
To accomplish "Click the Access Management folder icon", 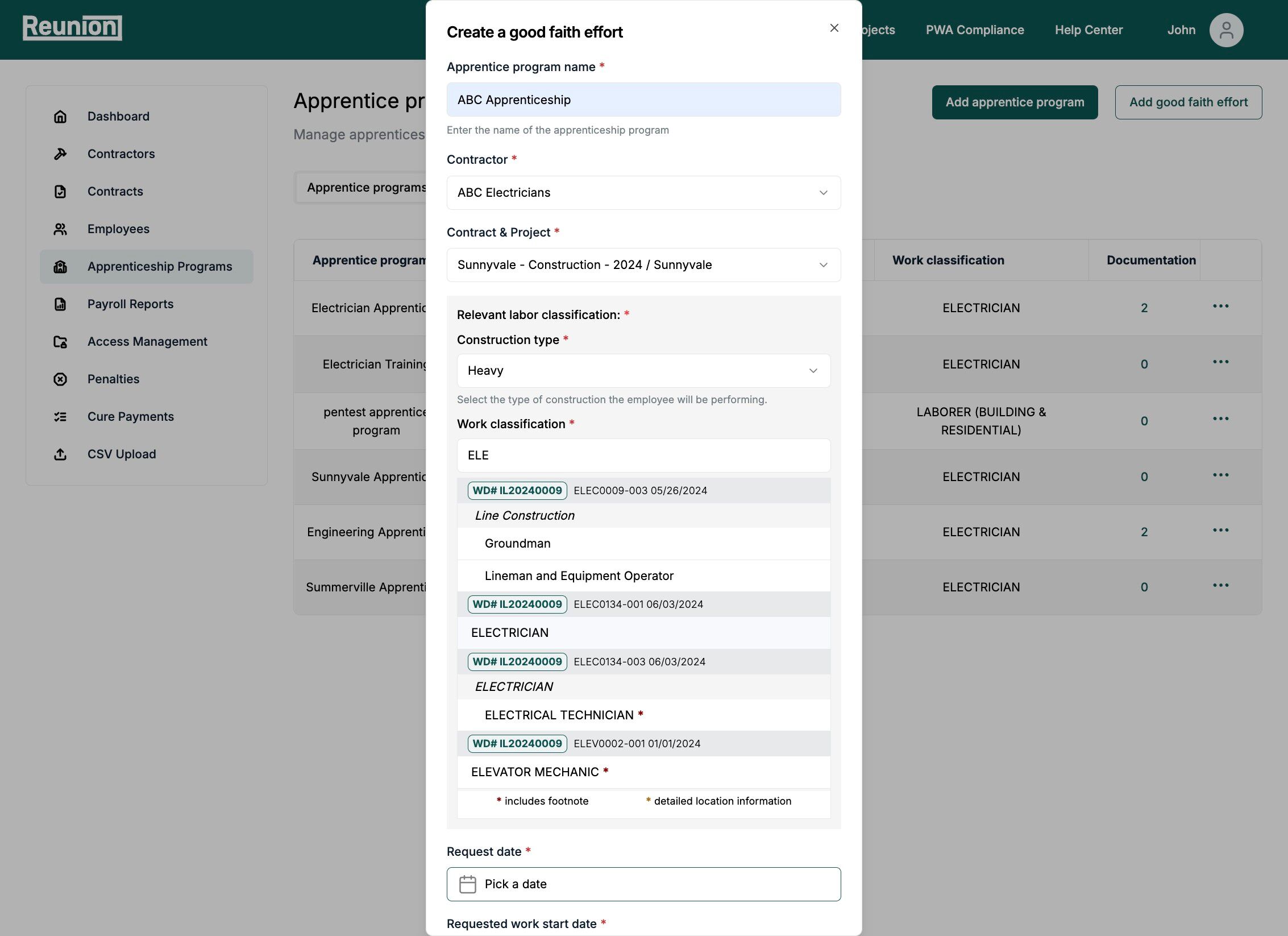I will 60,342.
